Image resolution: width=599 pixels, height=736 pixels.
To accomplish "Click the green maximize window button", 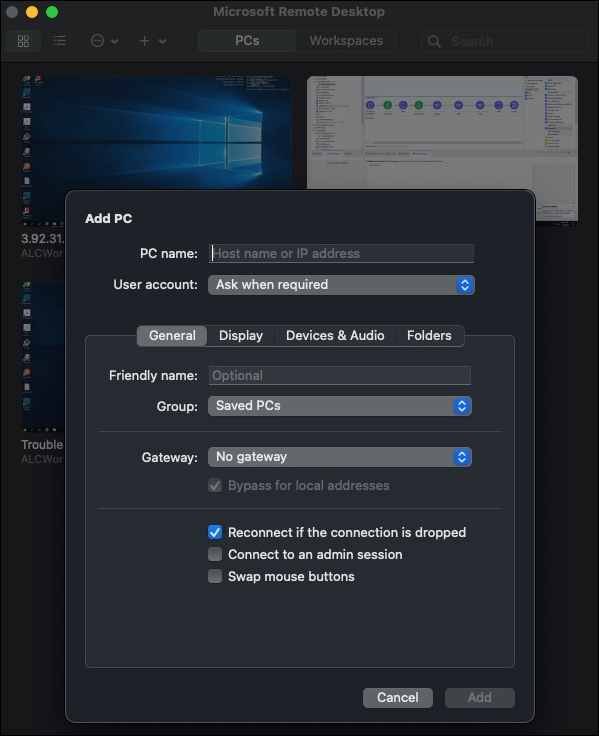I will 52,12.
